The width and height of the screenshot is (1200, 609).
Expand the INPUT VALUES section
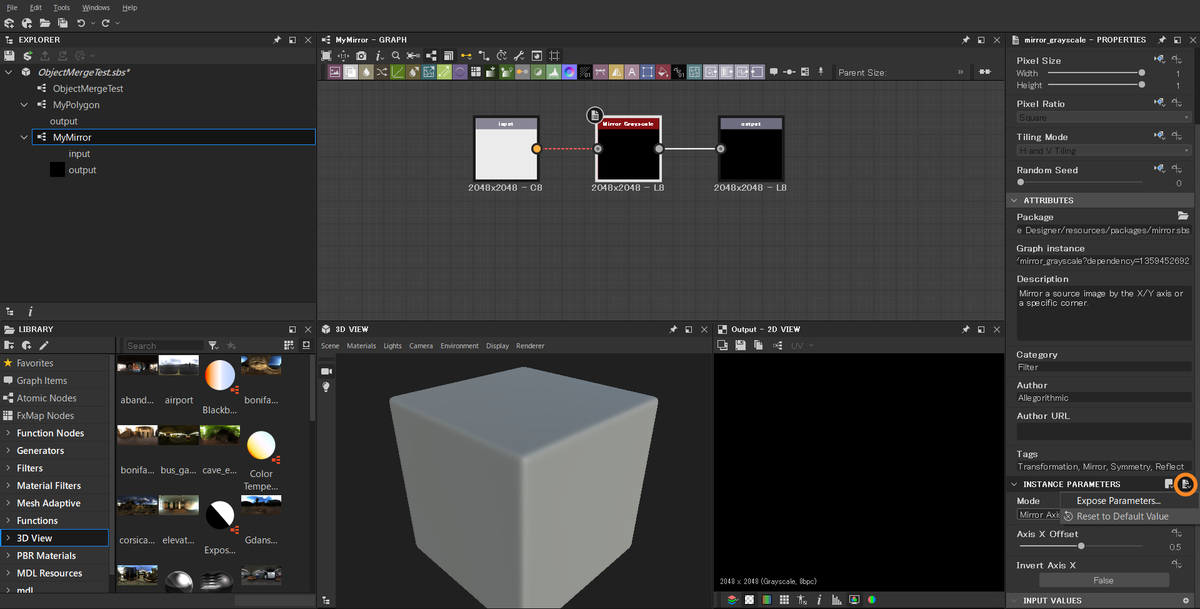(1013, 600)
